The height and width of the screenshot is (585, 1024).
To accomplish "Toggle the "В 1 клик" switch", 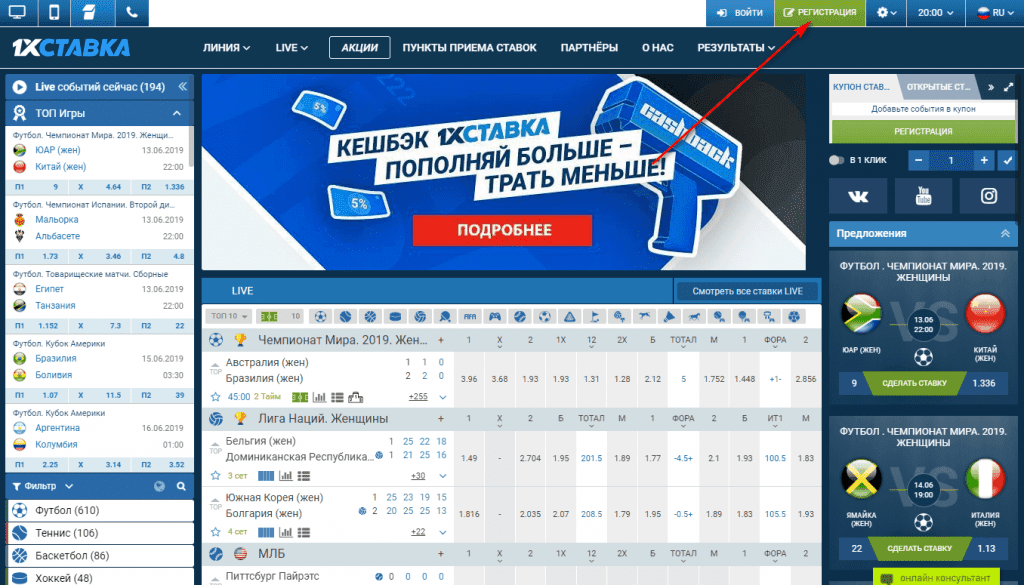I will tap(837, 160).
